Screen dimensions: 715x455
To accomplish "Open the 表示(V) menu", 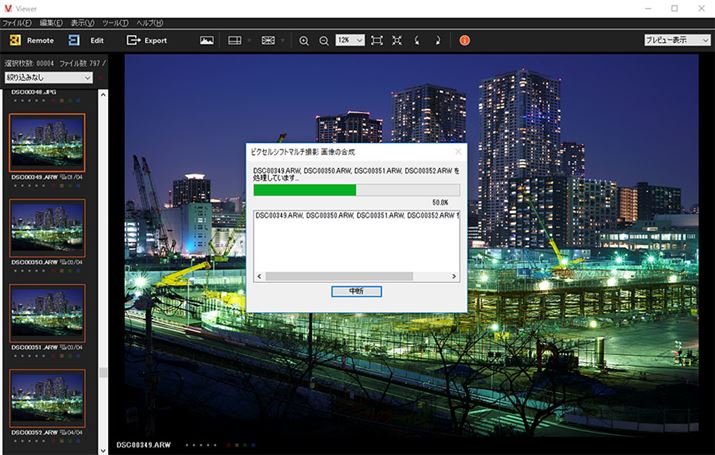I will (83, 21).
